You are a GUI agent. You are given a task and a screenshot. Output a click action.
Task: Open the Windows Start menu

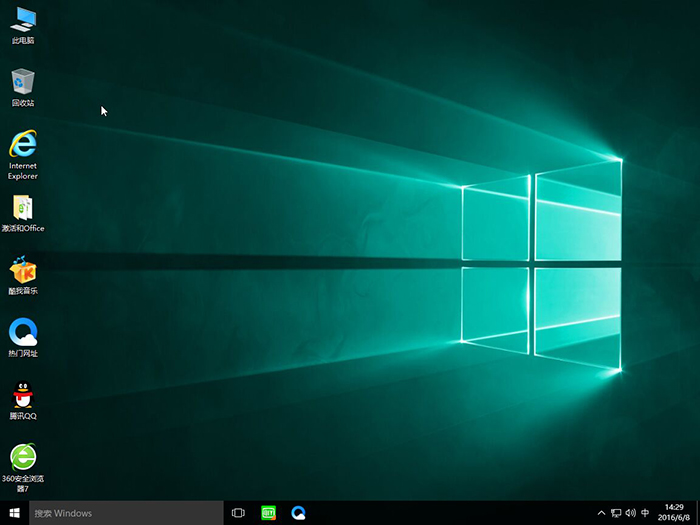14,513
